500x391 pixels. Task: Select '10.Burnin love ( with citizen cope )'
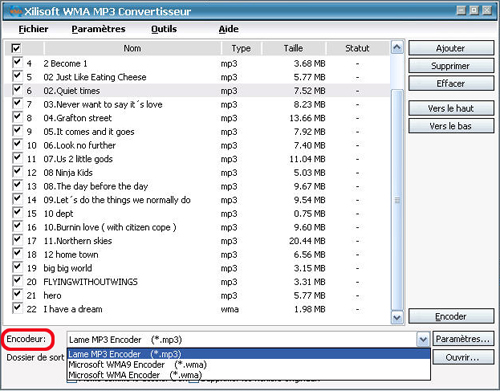click(197, 227)
